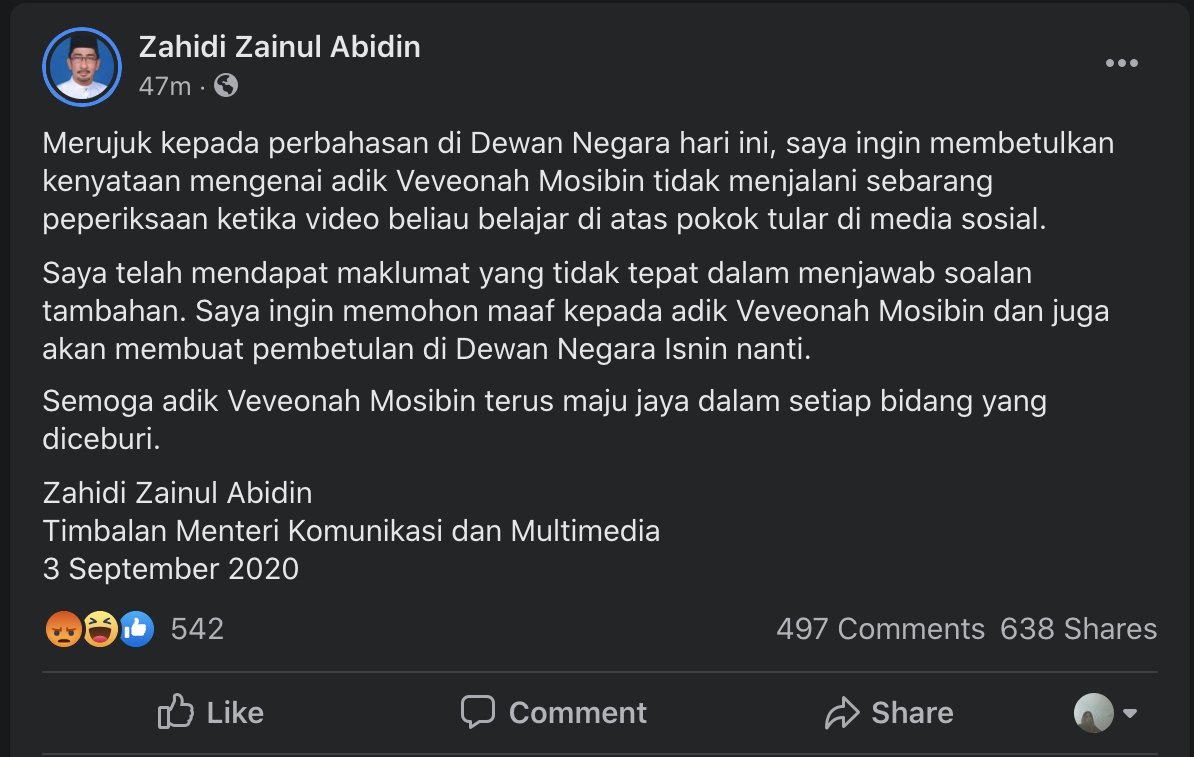This screenshot has width=1194, height=757.
Task: Click the globe public audience icon
Action: coord(226,86)
